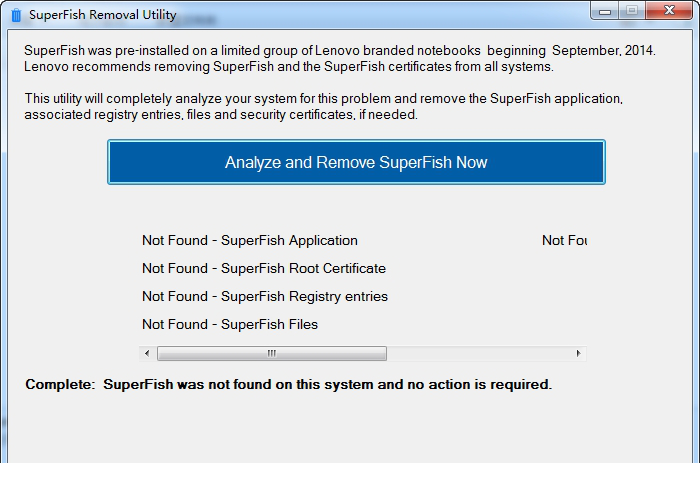Click the cut-off 'Not Fou' entry
The width and height of the screenshot is (700, 481).
(x=564, y=240)
